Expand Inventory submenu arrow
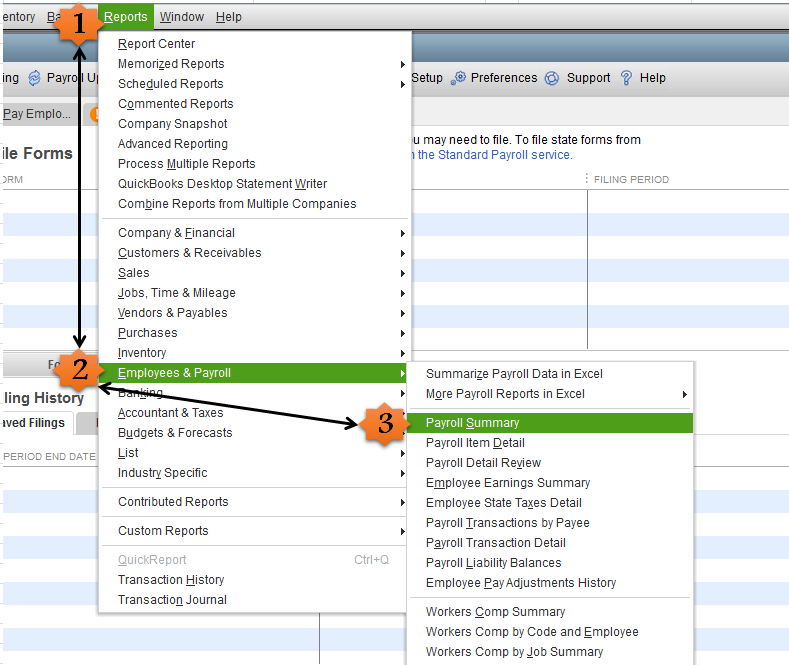 click(x=403, y=353)
